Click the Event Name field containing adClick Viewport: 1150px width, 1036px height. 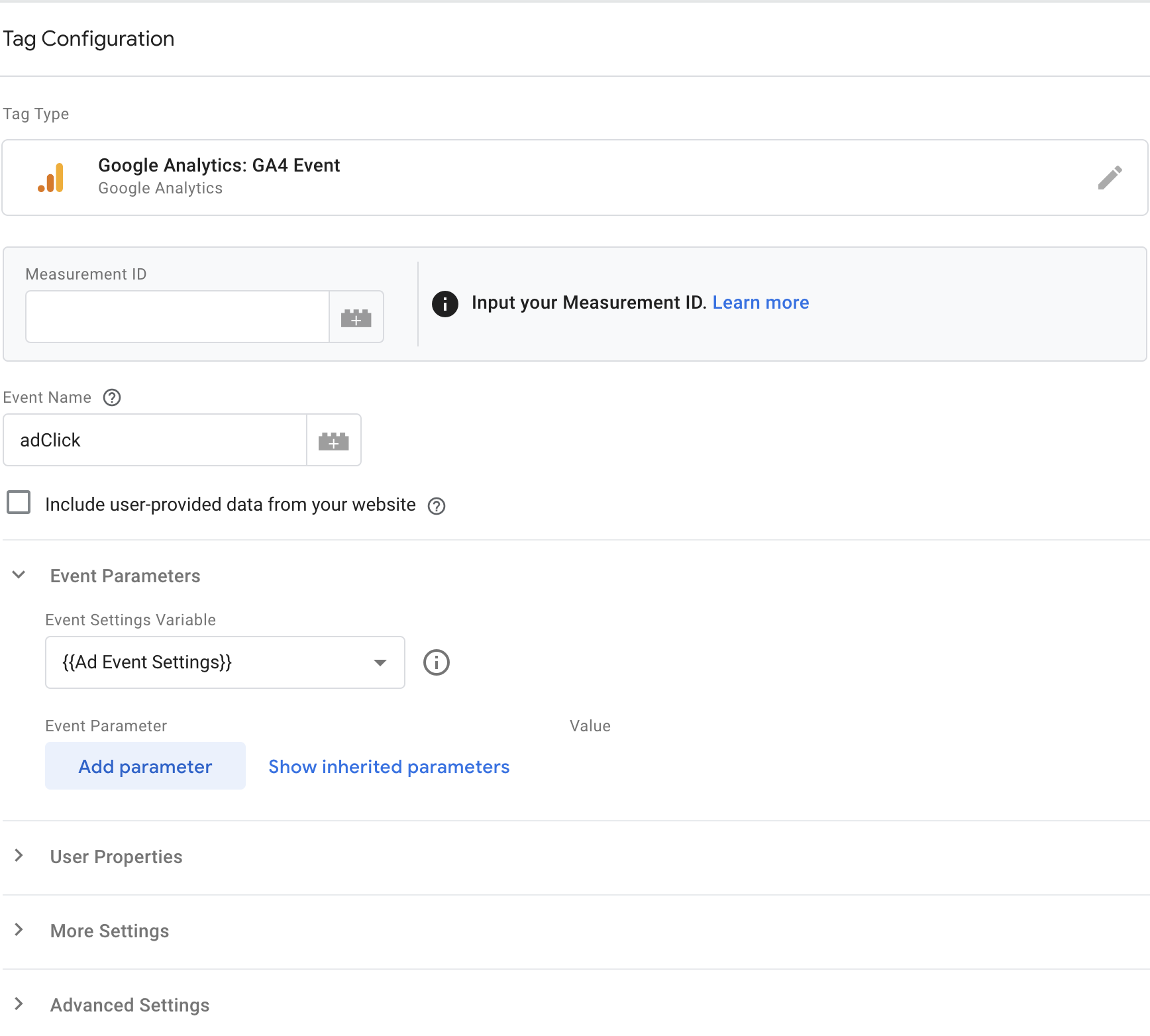pyautogui.click(x=155, y=440)
